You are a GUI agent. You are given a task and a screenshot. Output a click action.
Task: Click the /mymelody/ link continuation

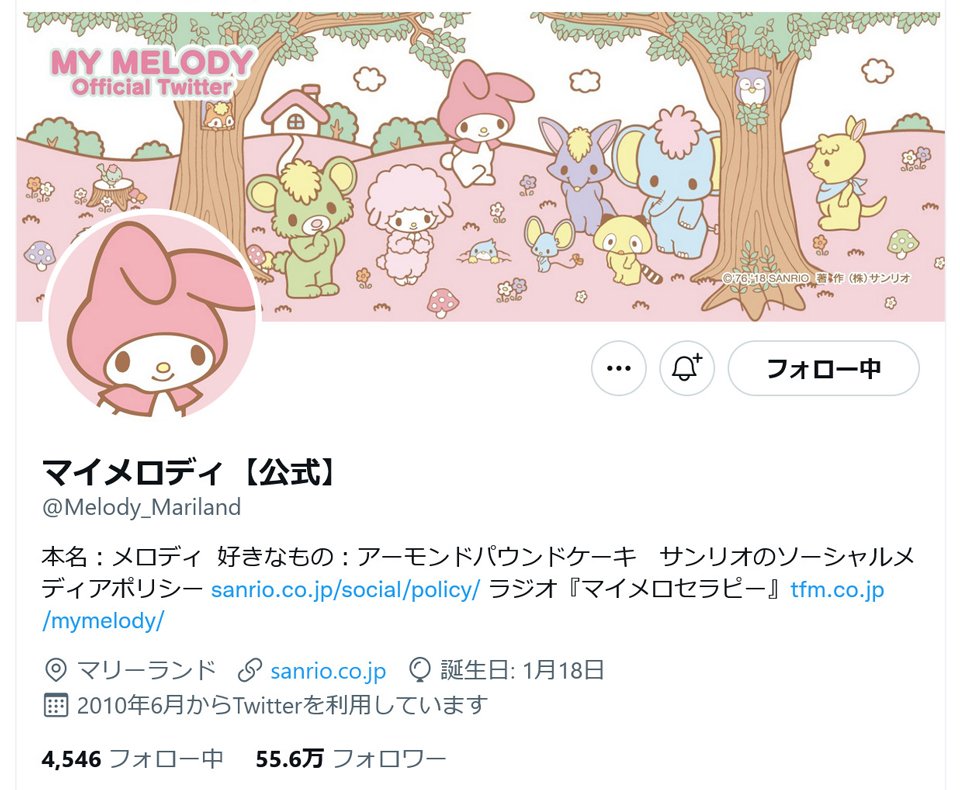tap(103, 621)
